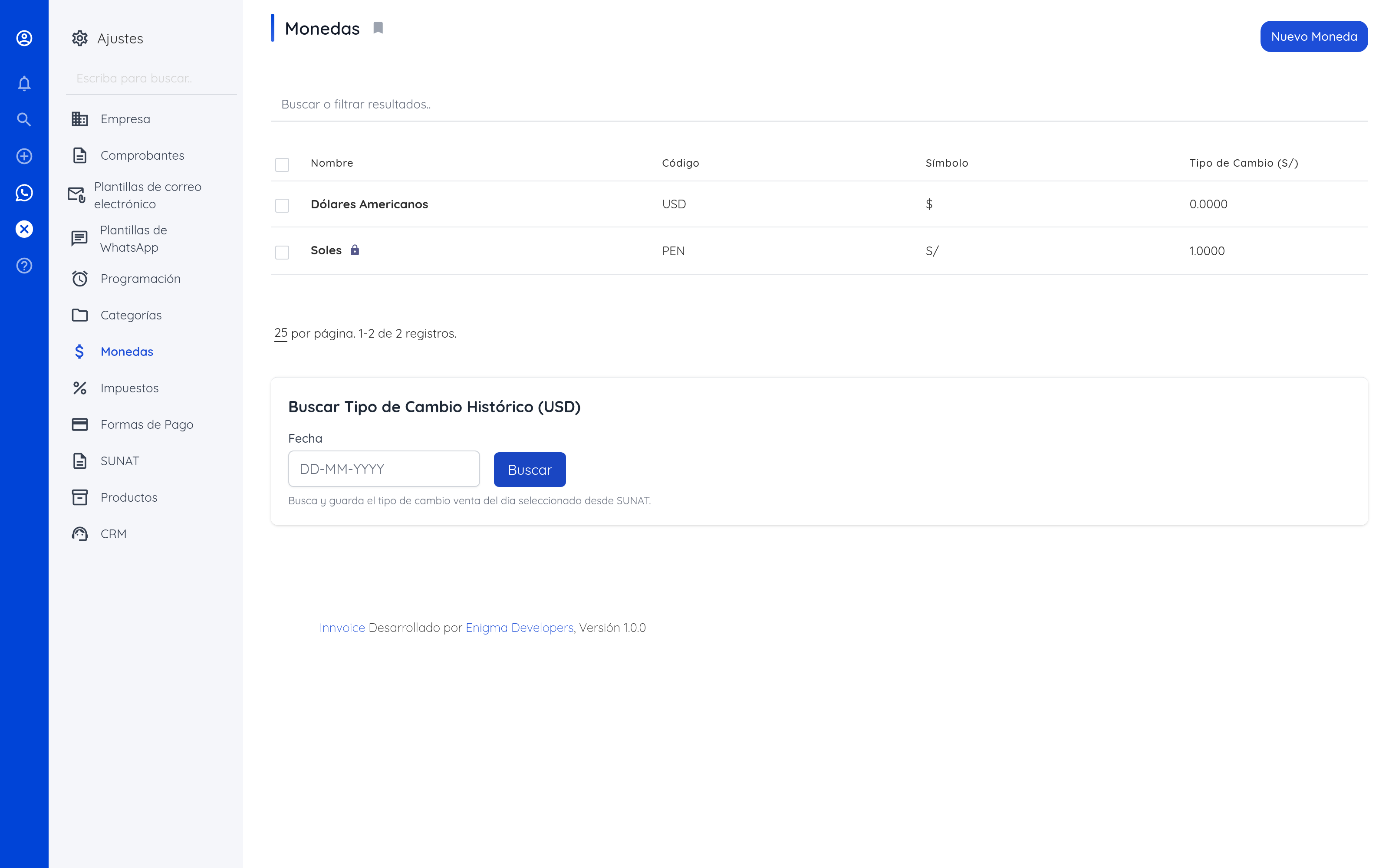Click the Formas de Pago card icon

click(x=80, y=424)
